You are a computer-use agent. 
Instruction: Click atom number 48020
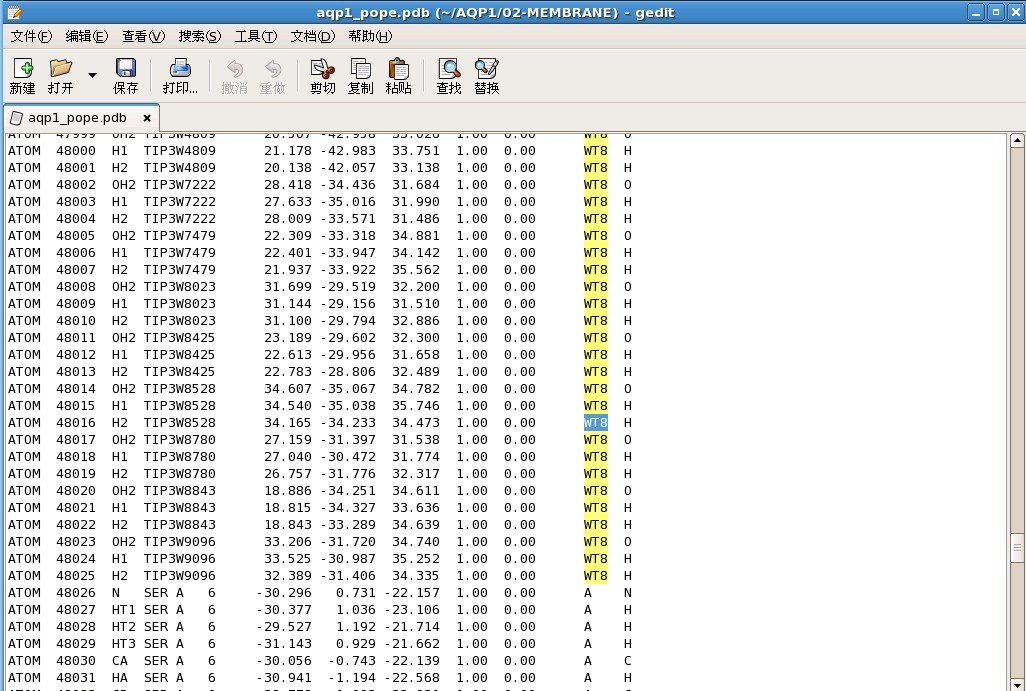(x=76, y=491)
